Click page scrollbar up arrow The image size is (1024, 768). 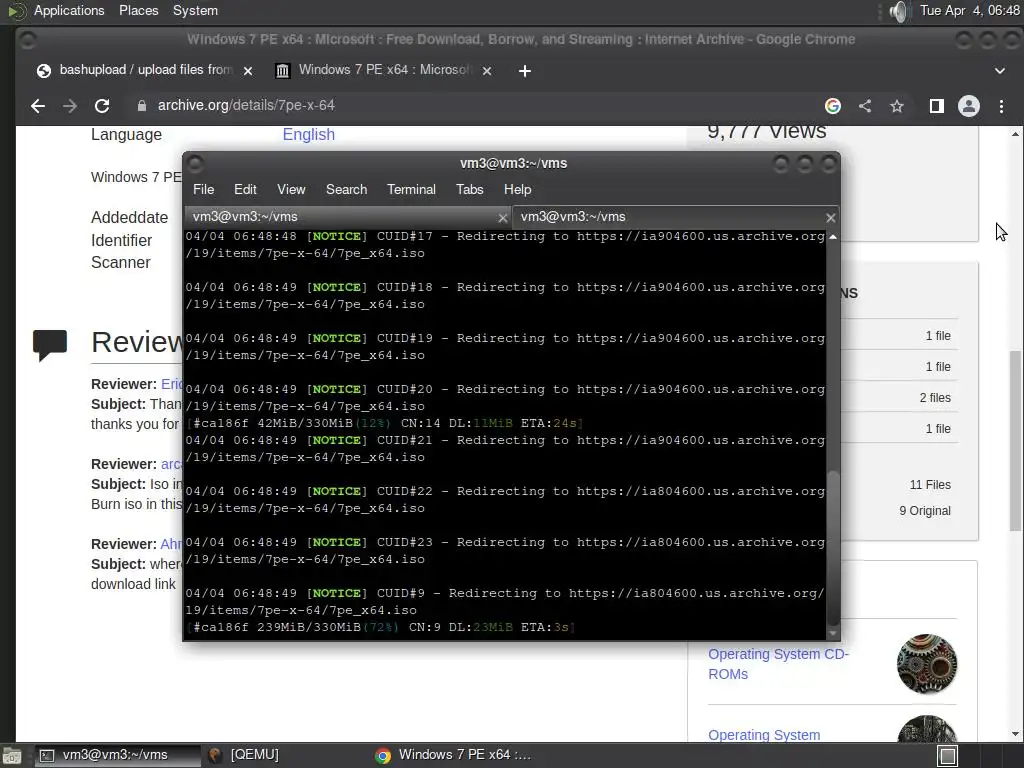click(x=1015, y=135)
